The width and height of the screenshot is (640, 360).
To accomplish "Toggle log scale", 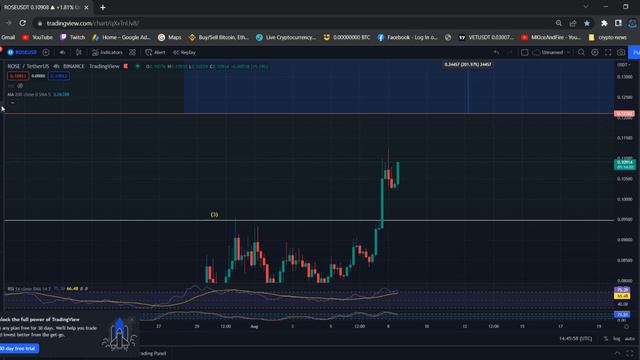I will click(617, 339).
